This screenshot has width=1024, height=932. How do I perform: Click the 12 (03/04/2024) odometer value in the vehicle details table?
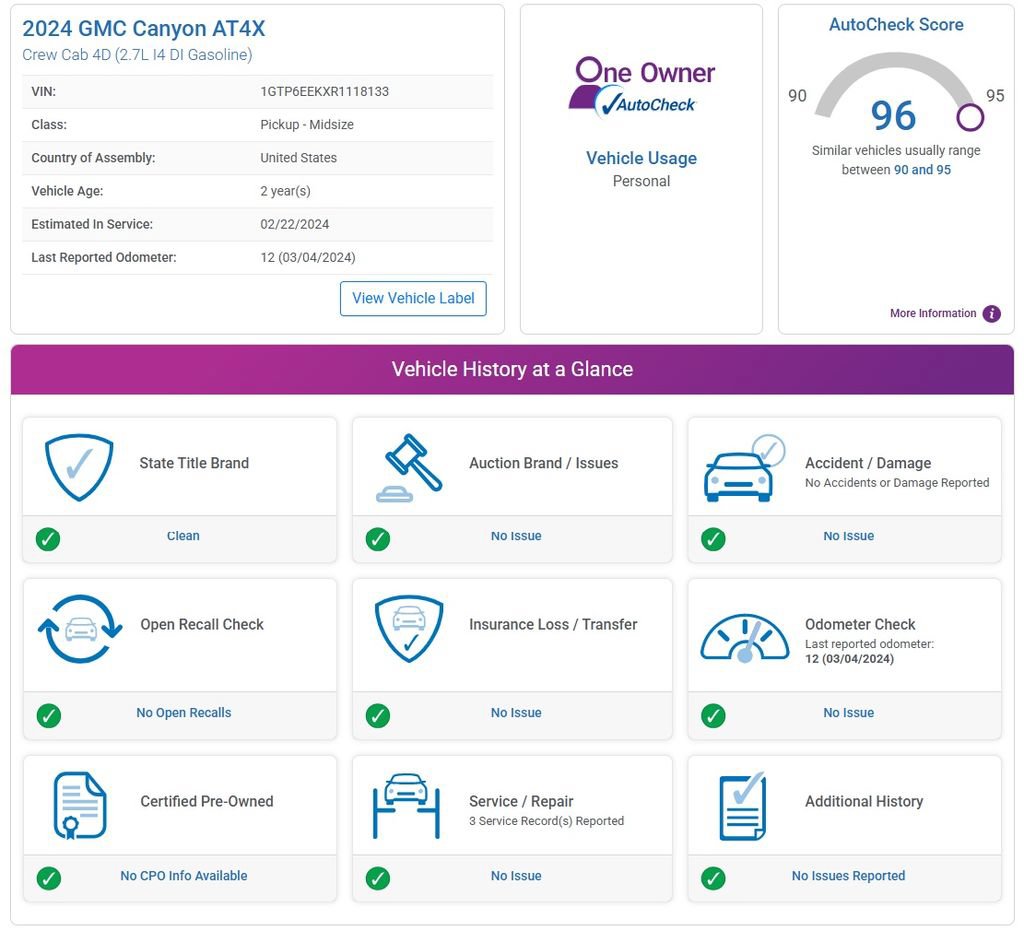click(308, 257)
